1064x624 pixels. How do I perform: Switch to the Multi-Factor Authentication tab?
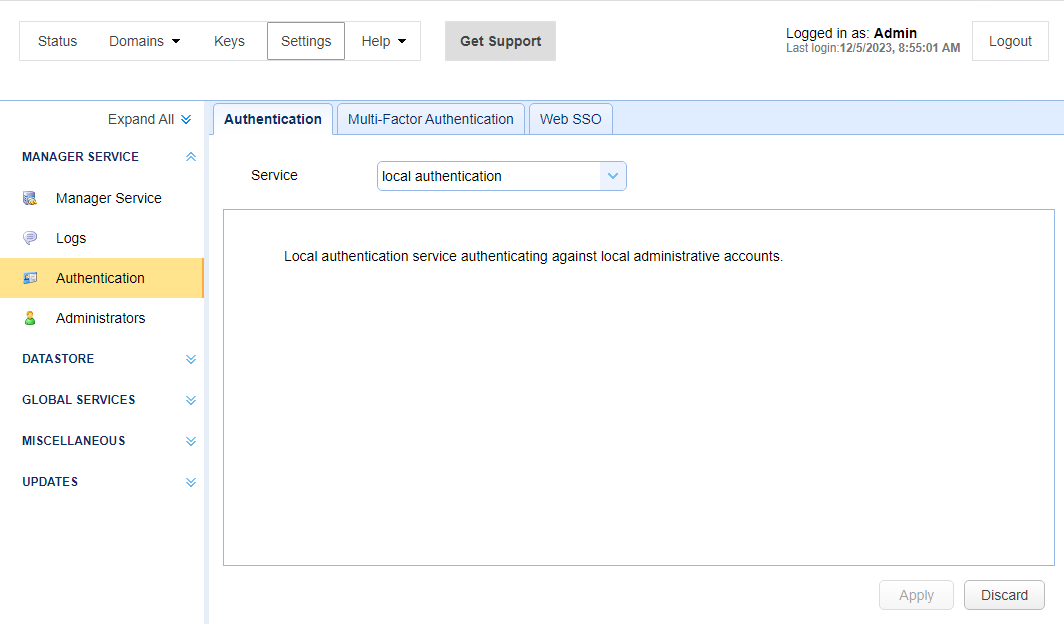(x=430, y=119)
